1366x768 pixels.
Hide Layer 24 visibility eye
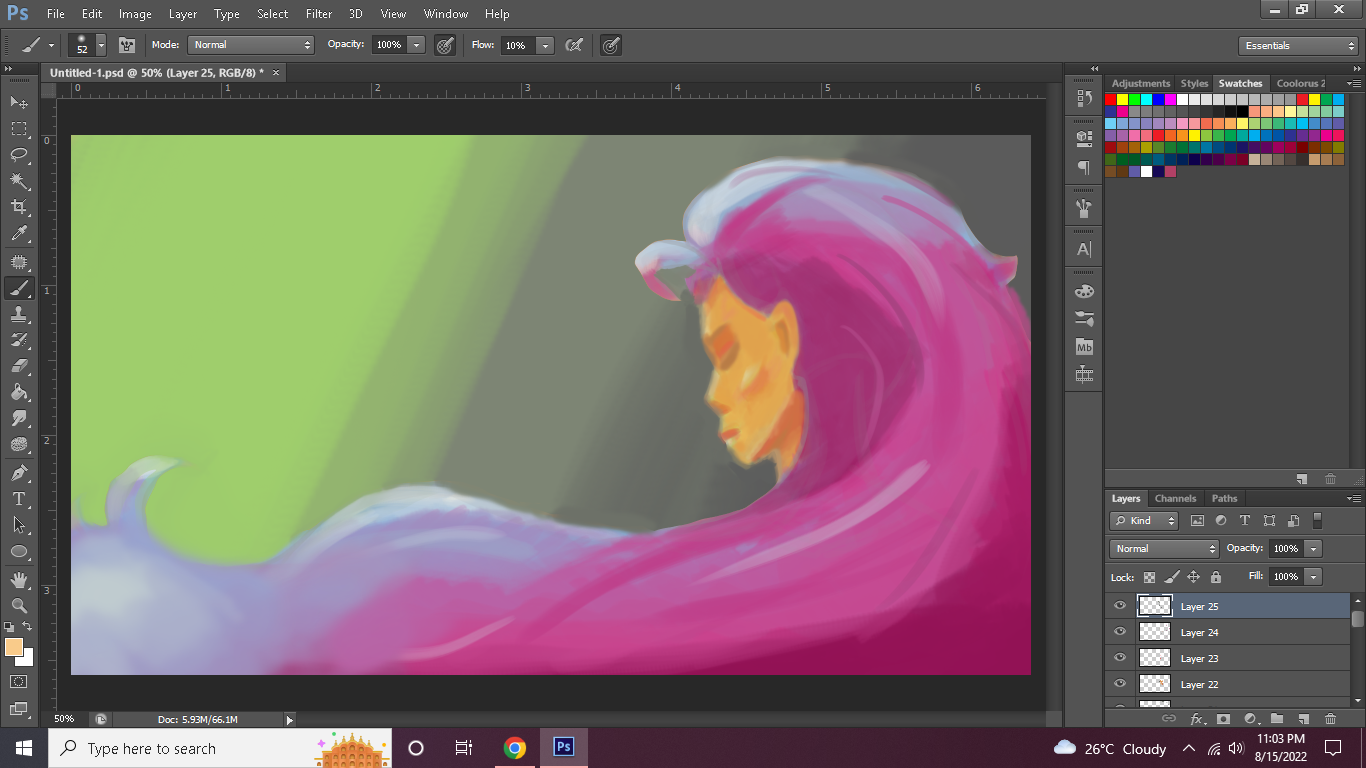pyautogui.click(x=1120, y=632)
